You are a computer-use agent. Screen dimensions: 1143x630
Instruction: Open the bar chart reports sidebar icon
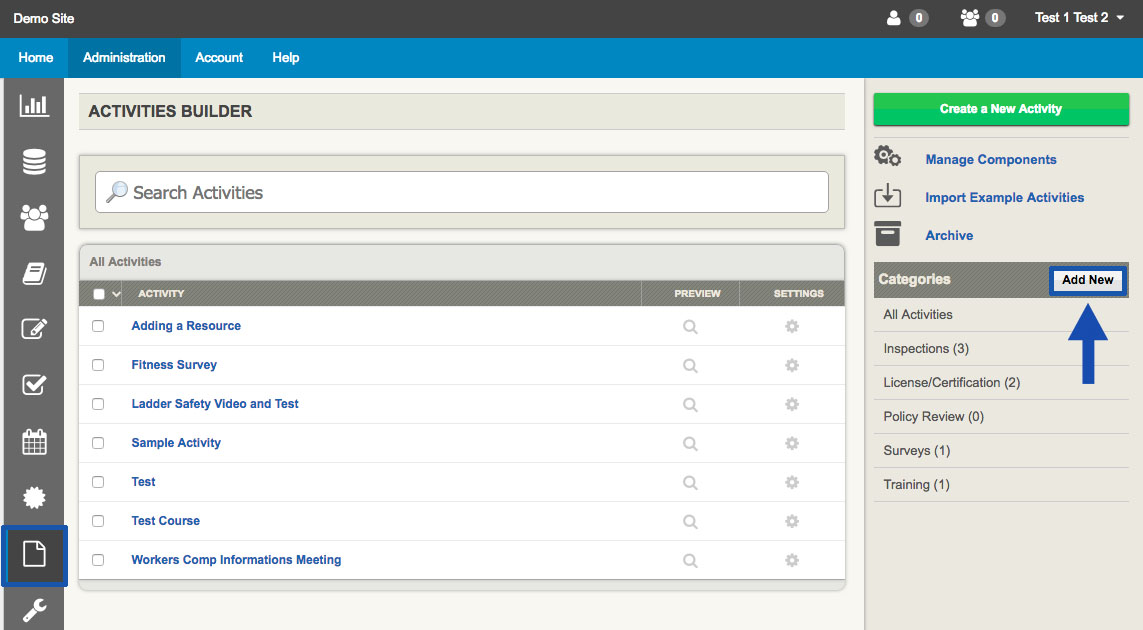(34, 105)
